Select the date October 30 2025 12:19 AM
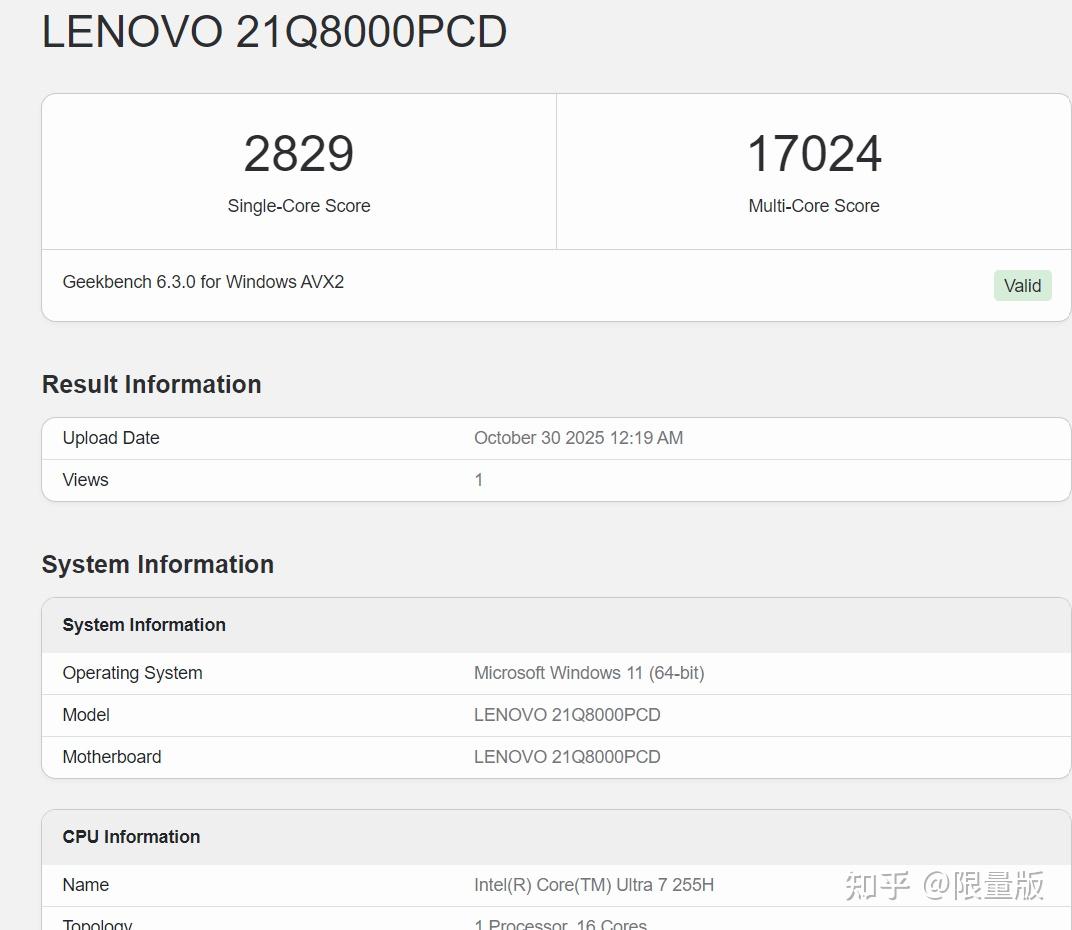This screenshot has width=1072, height=930. 578,438
